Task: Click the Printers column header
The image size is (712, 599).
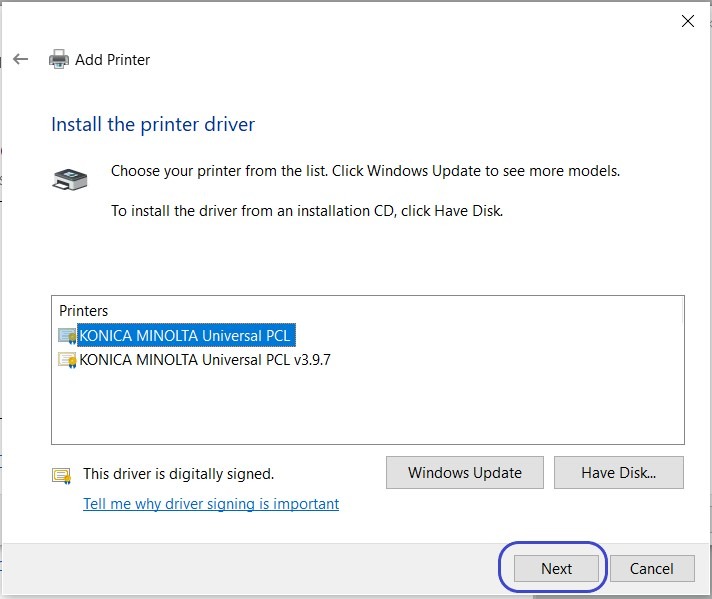Action: point(84,311)
